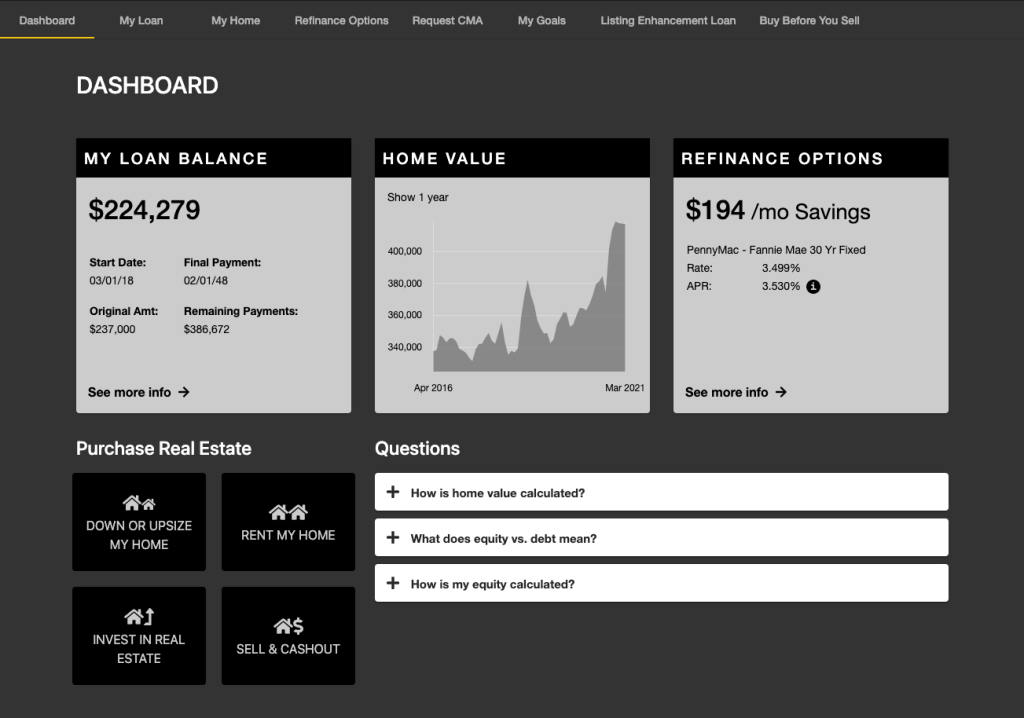
Task: Click the arrow in the Refinance Options card
Action: (x=781, y=392)
